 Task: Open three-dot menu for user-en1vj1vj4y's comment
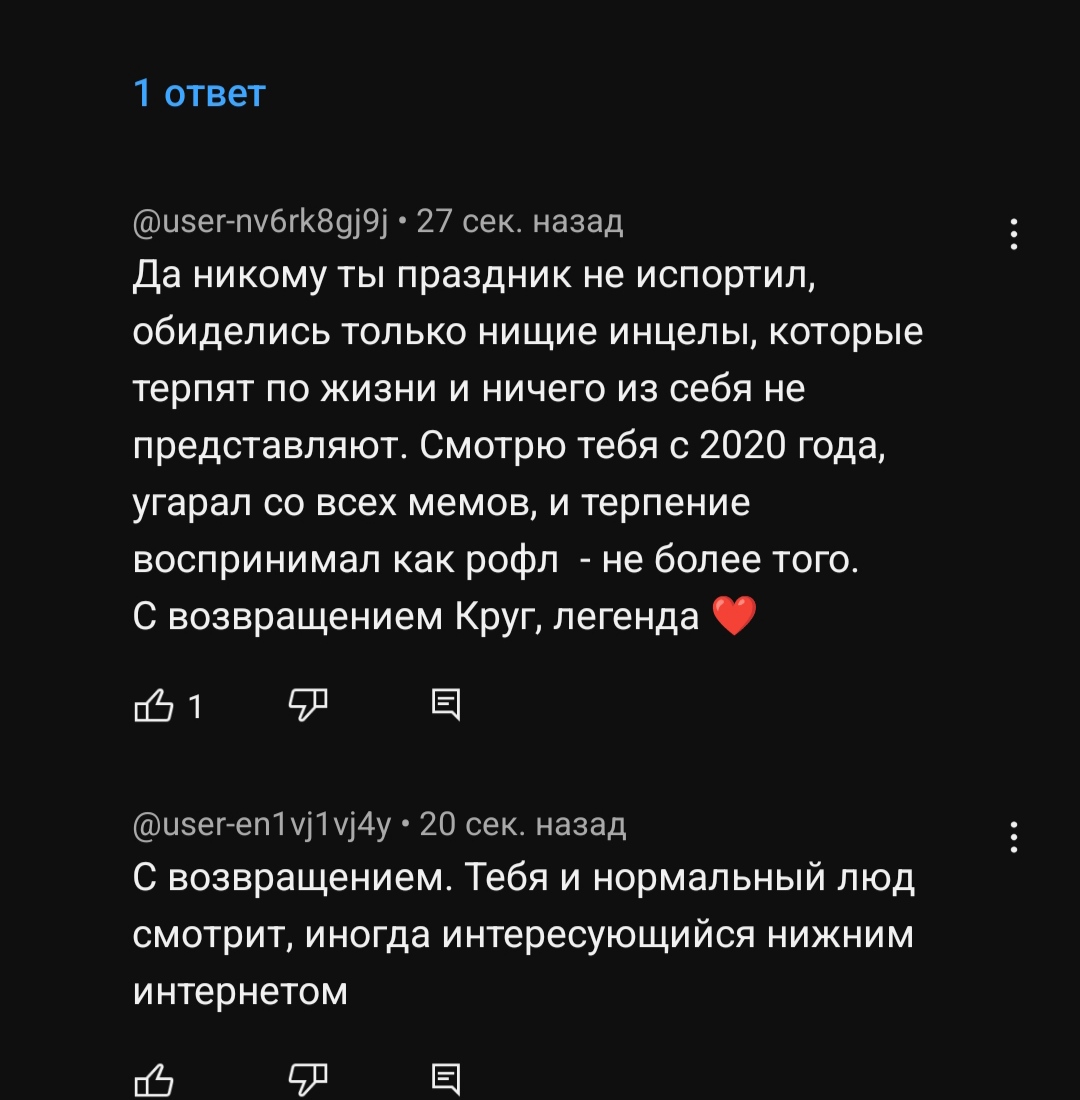[1014, 837]
